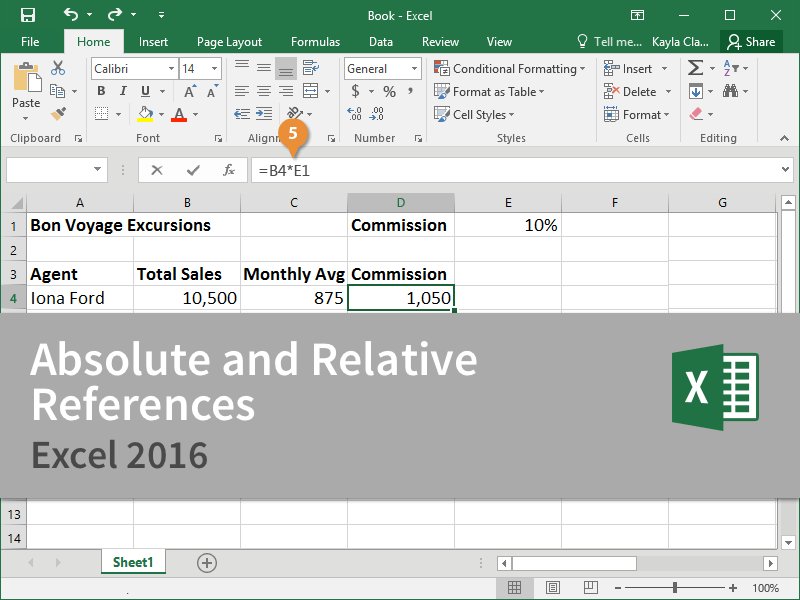Switch to the Data tab

click(381, 42)
